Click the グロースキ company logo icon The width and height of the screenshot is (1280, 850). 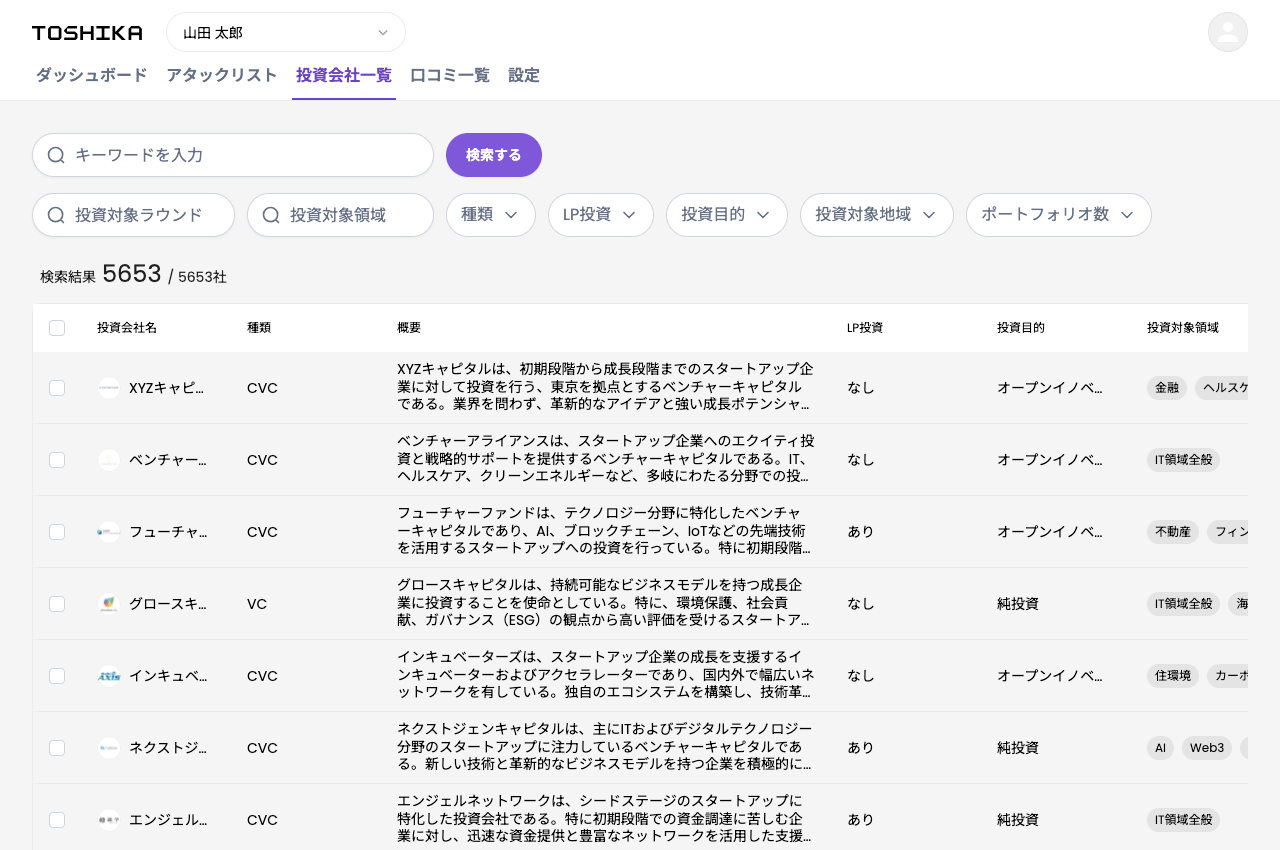[x=109, y=604]
